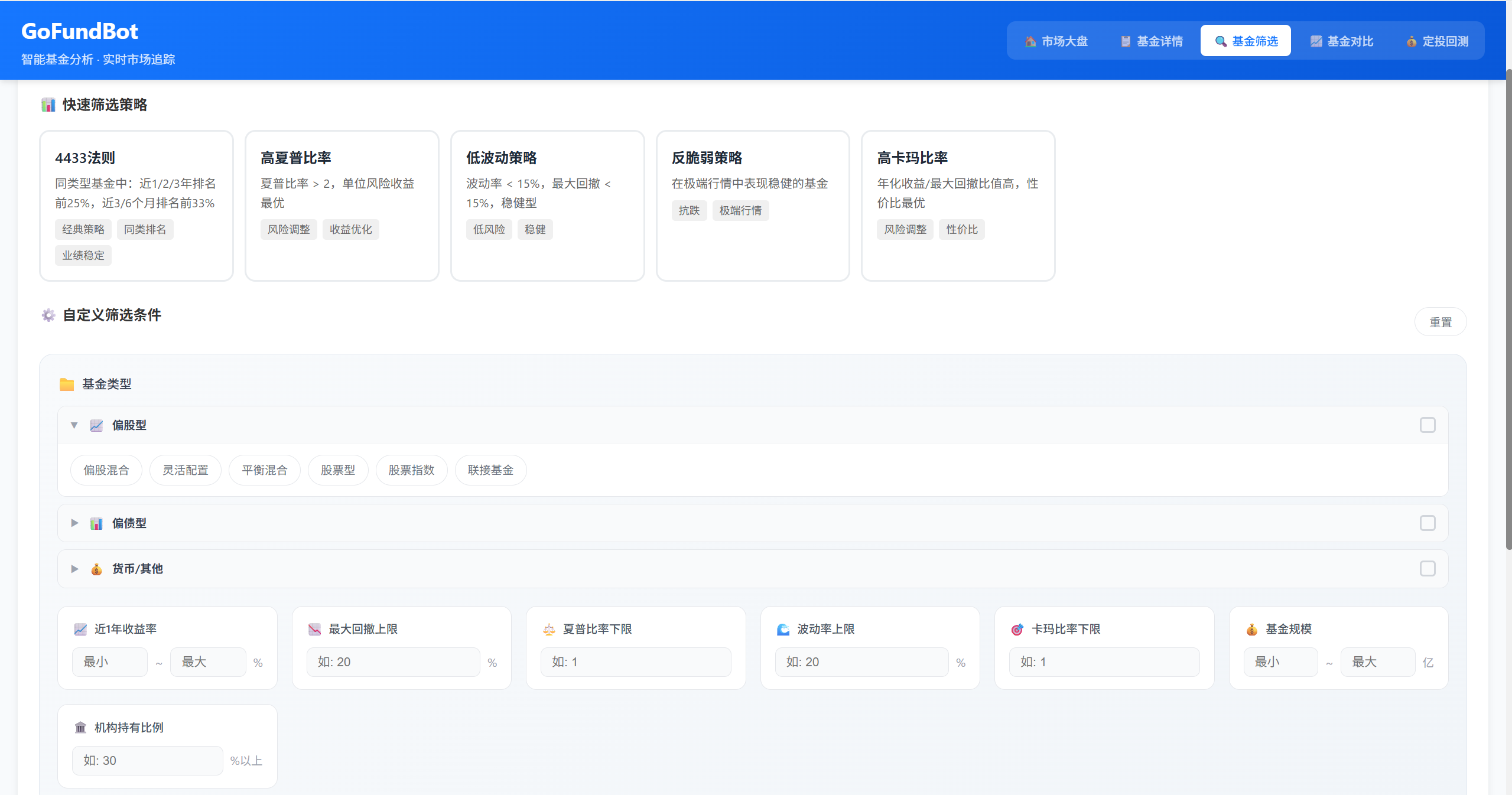
Task: Click the 极端行情 tag
Action: [741, 211]
